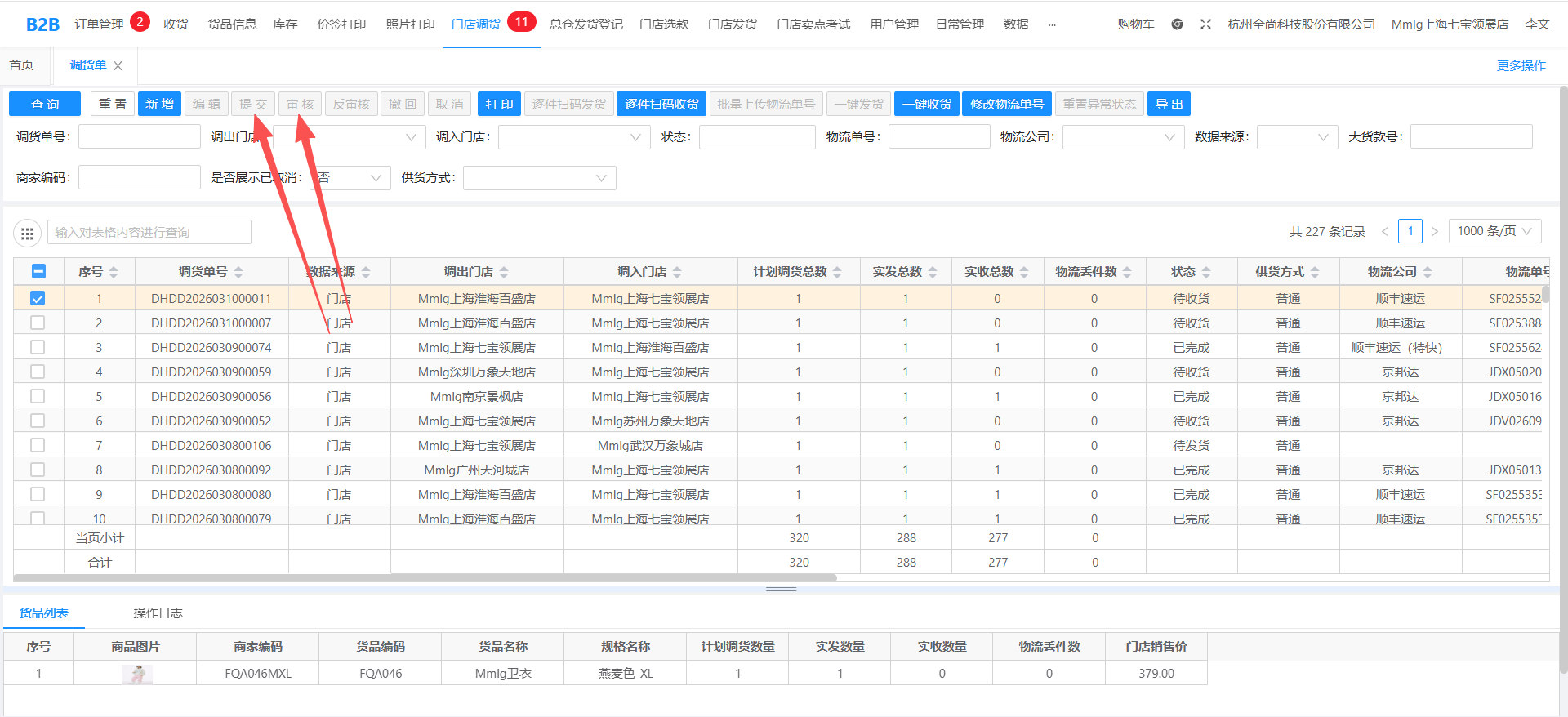
Task: Click the 调货单号 search input field
Action: point(140,137)
